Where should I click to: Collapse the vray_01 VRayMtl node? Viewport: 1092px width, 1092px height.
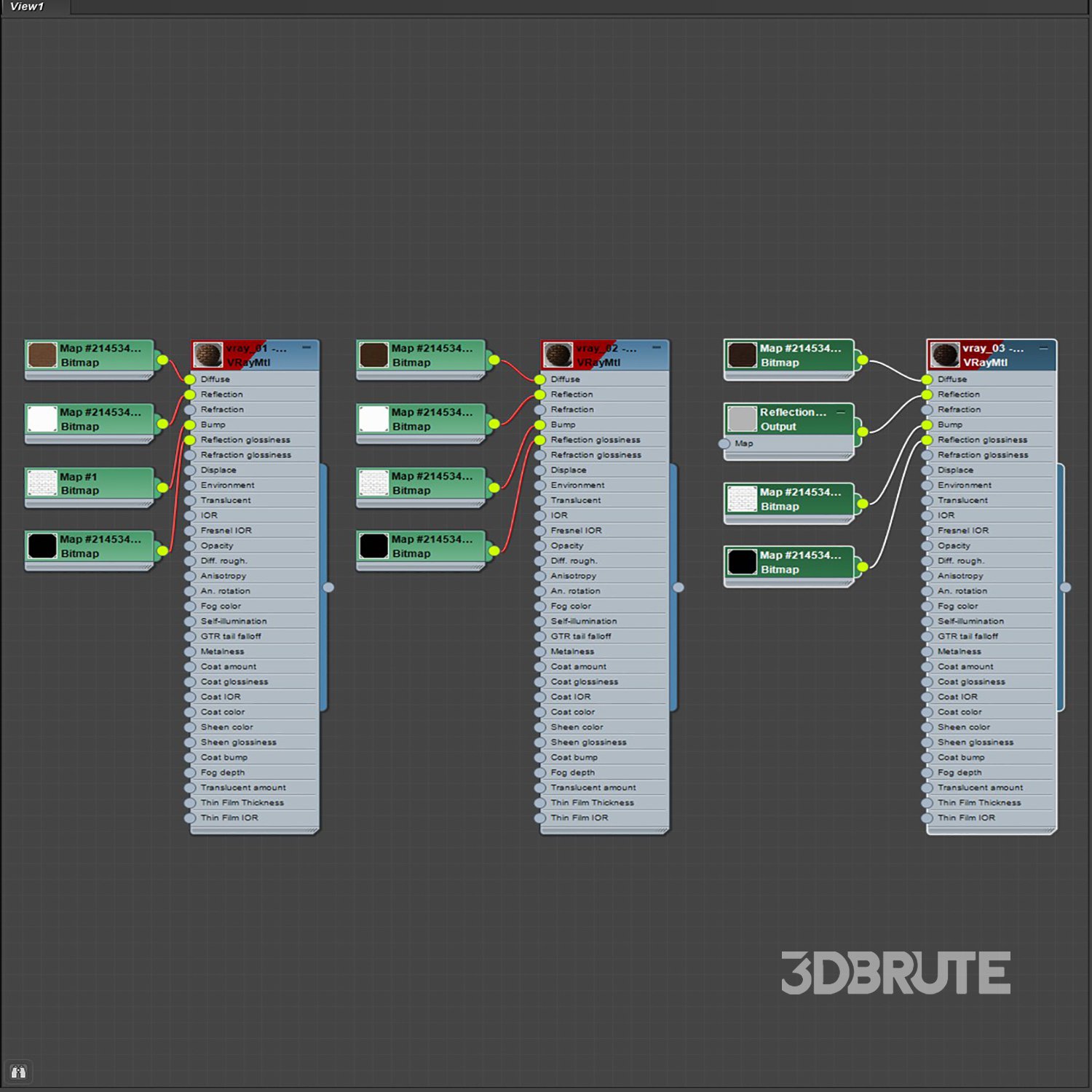306,348
